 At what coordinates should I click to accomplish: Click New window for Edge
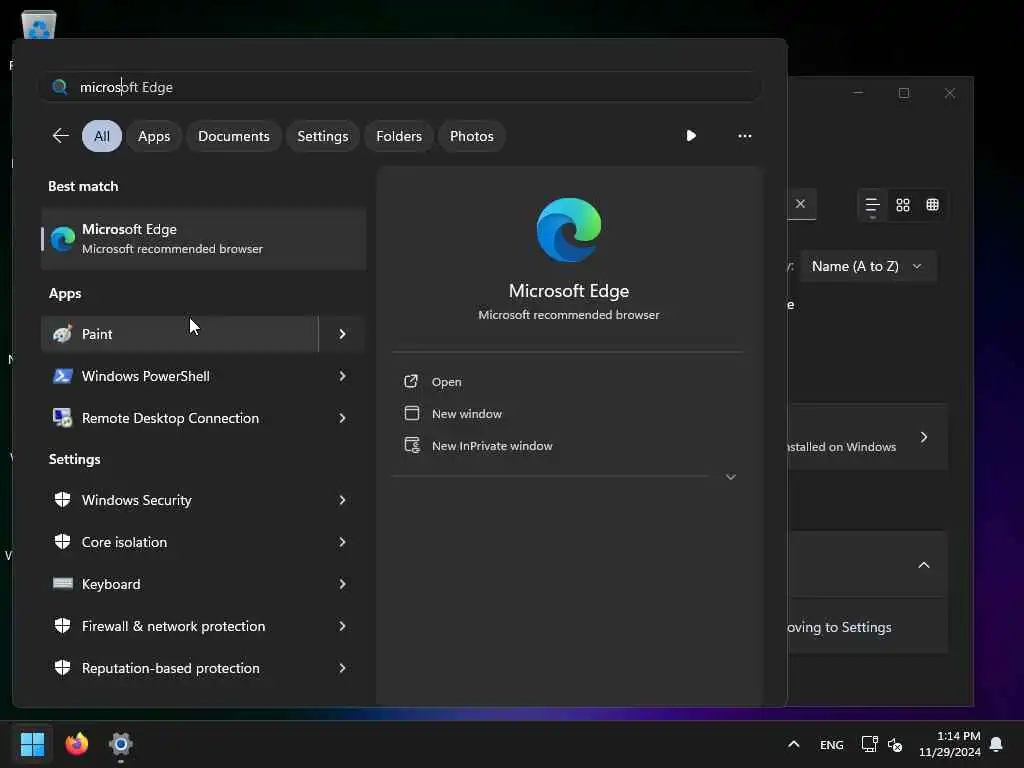(467, 414)
